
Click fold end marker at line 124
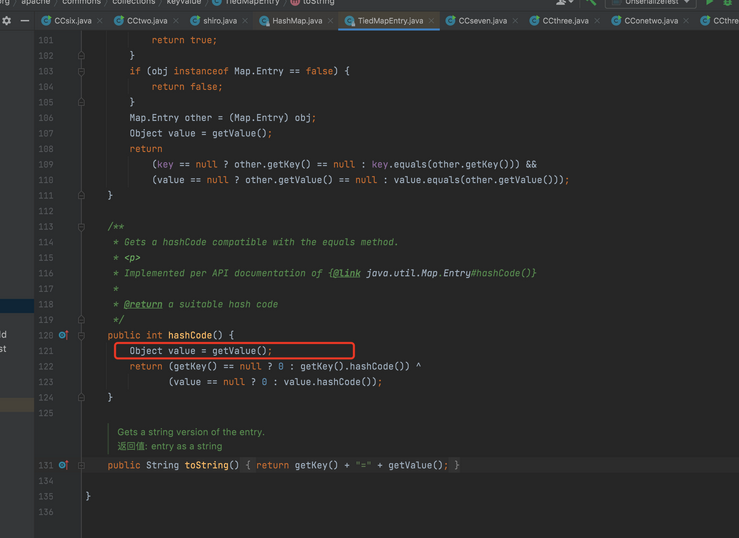point(81,397)
